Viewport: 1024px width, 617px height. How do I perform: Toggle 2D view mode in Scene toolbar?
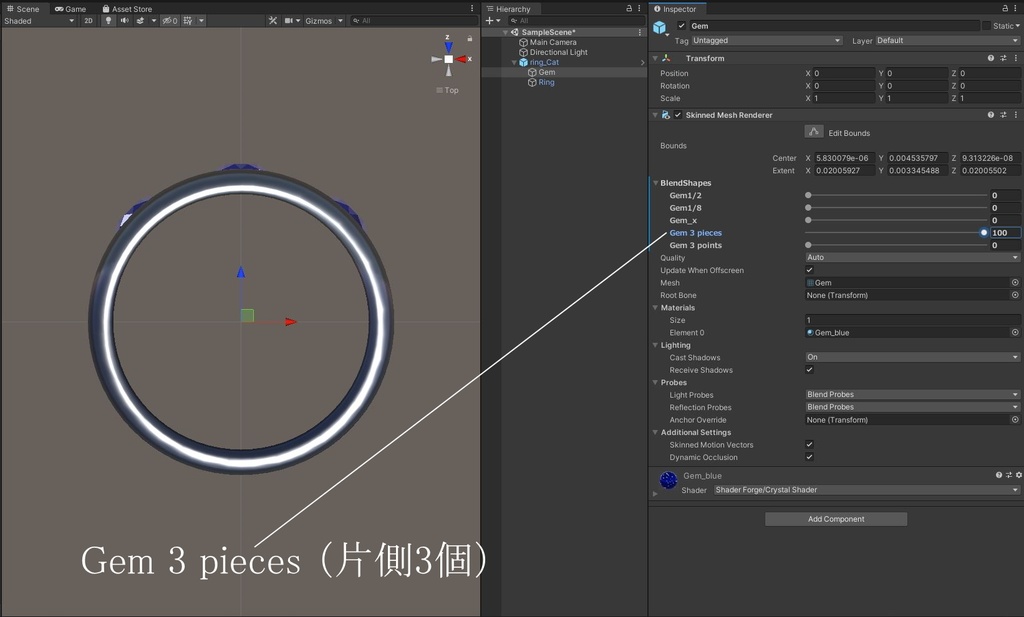pos(88,21)
